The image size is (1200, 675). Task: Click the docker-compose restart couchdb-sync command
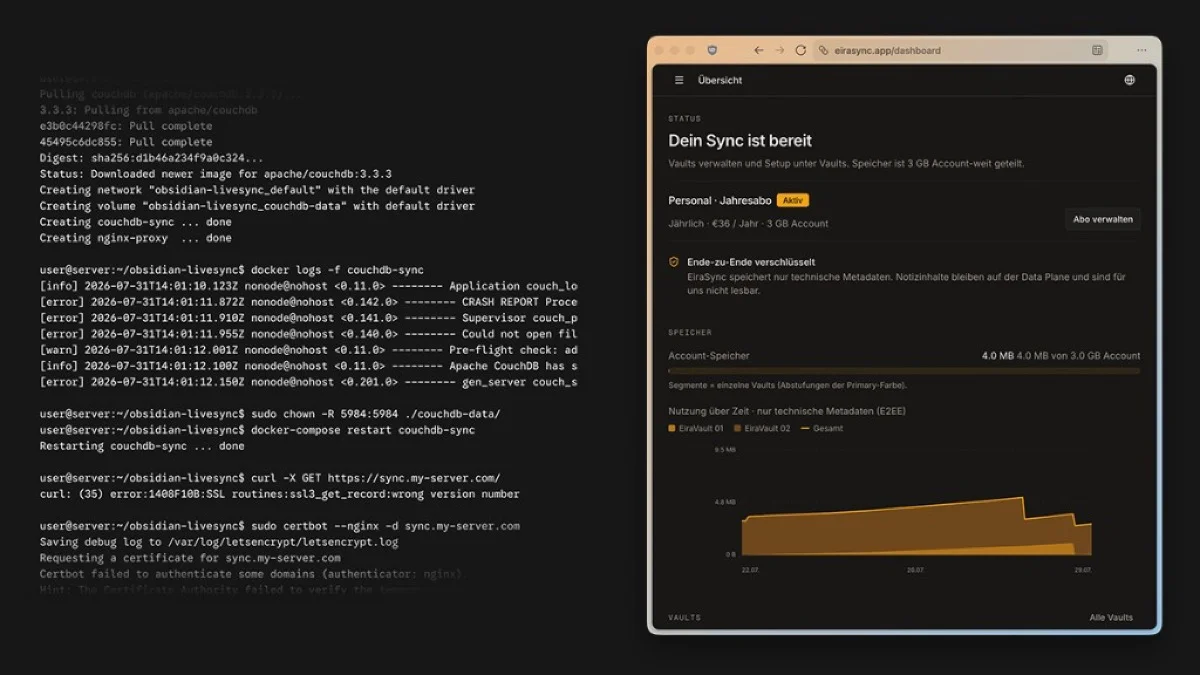pos(363,430)
